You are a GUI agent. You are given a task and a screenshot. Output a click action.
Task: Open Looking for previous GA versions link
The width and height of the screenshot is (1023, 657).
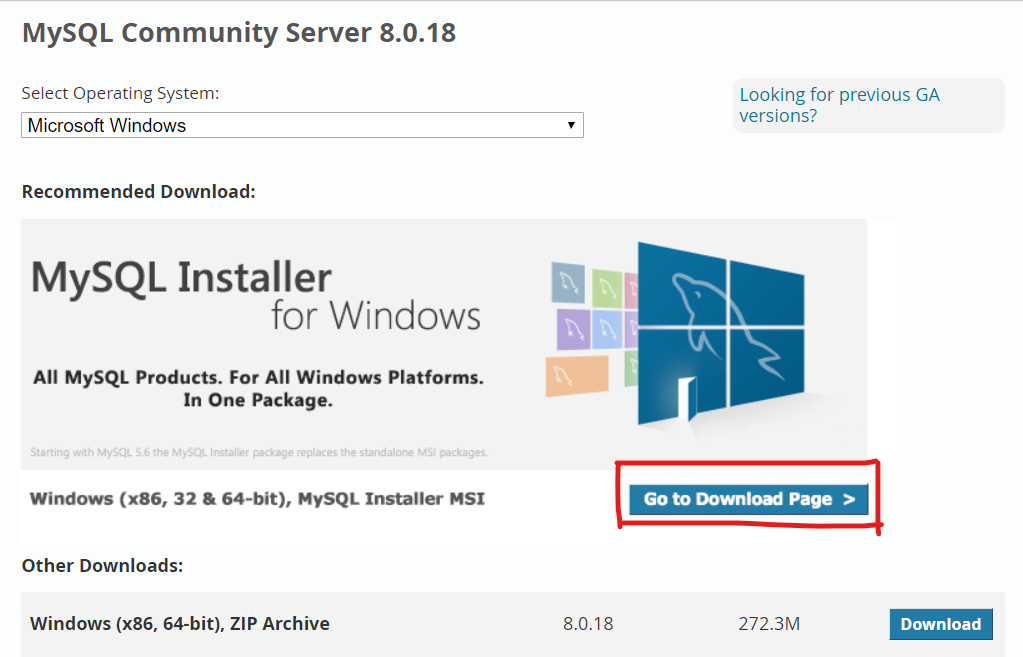[x=839, y=105]
